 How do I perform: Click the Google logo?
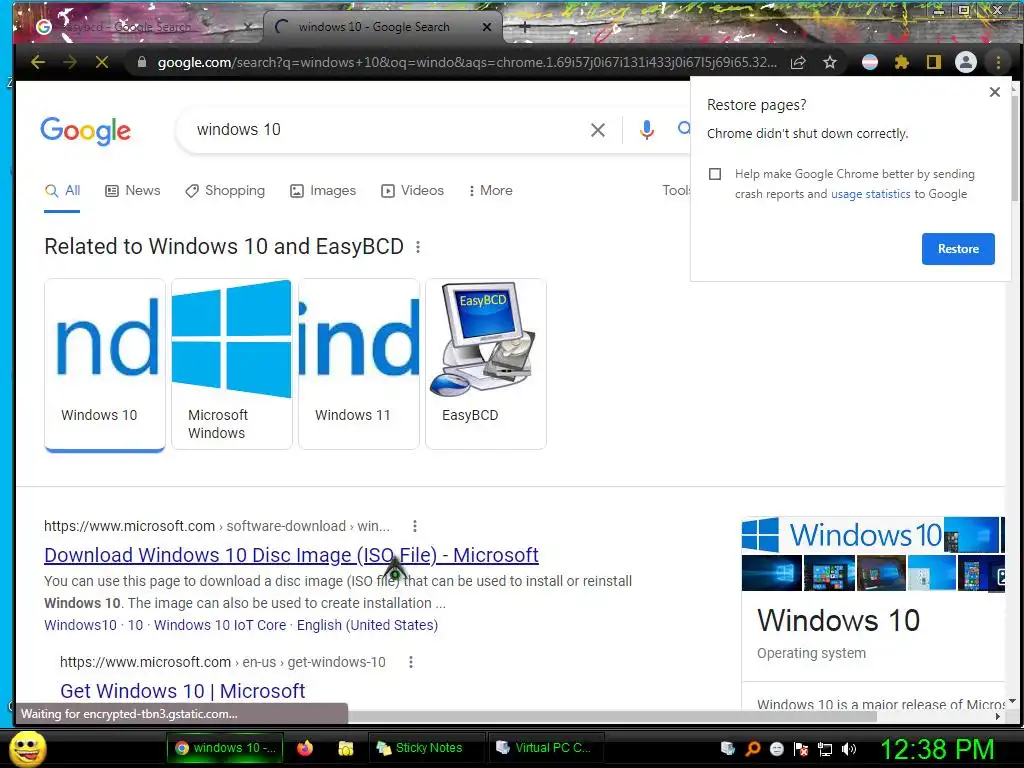tap(86, 131)
